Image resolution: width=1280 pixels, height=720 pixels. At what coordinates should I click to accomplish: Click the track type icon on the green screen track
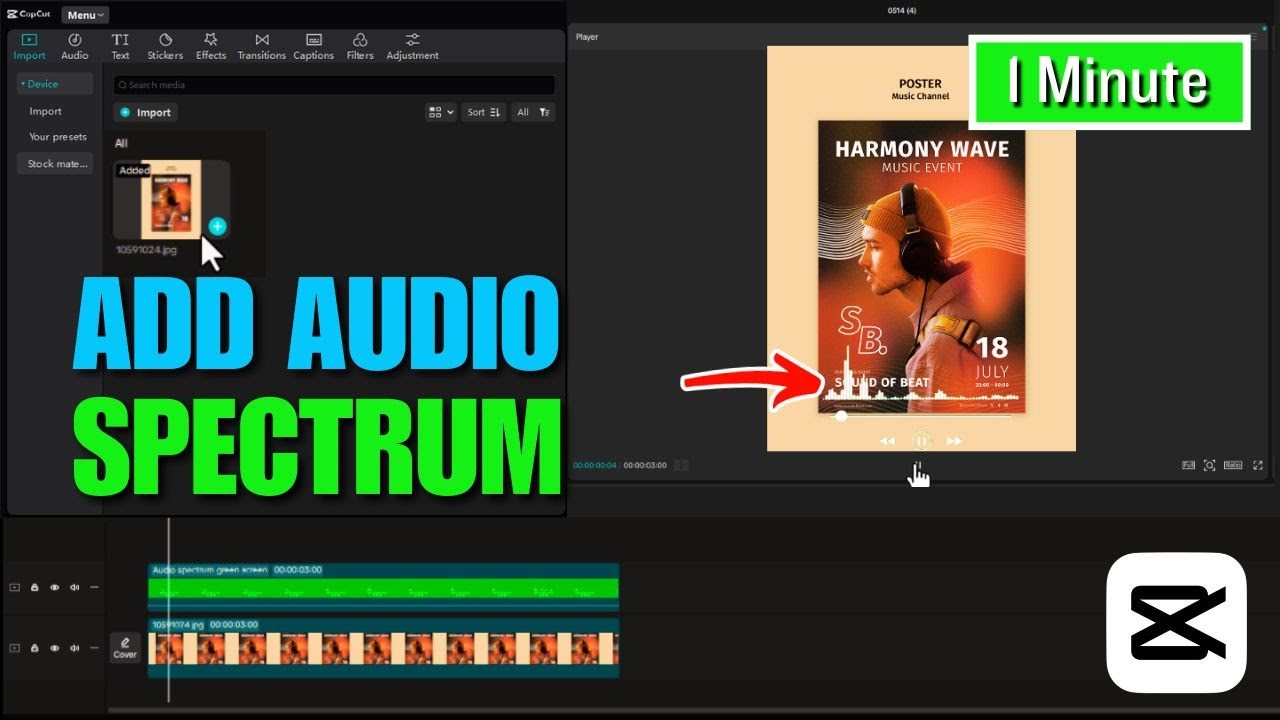(14, 588)
